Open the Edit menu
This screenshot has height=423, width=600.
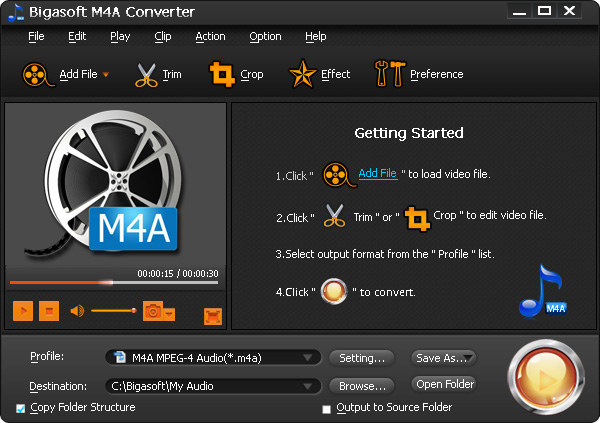pos(77,36)
